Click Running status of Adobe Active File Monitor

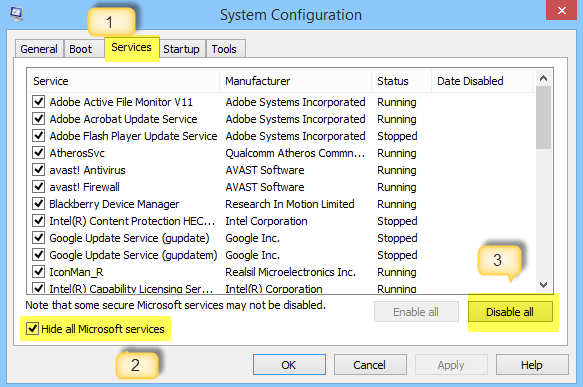click(x=397, y=102)
